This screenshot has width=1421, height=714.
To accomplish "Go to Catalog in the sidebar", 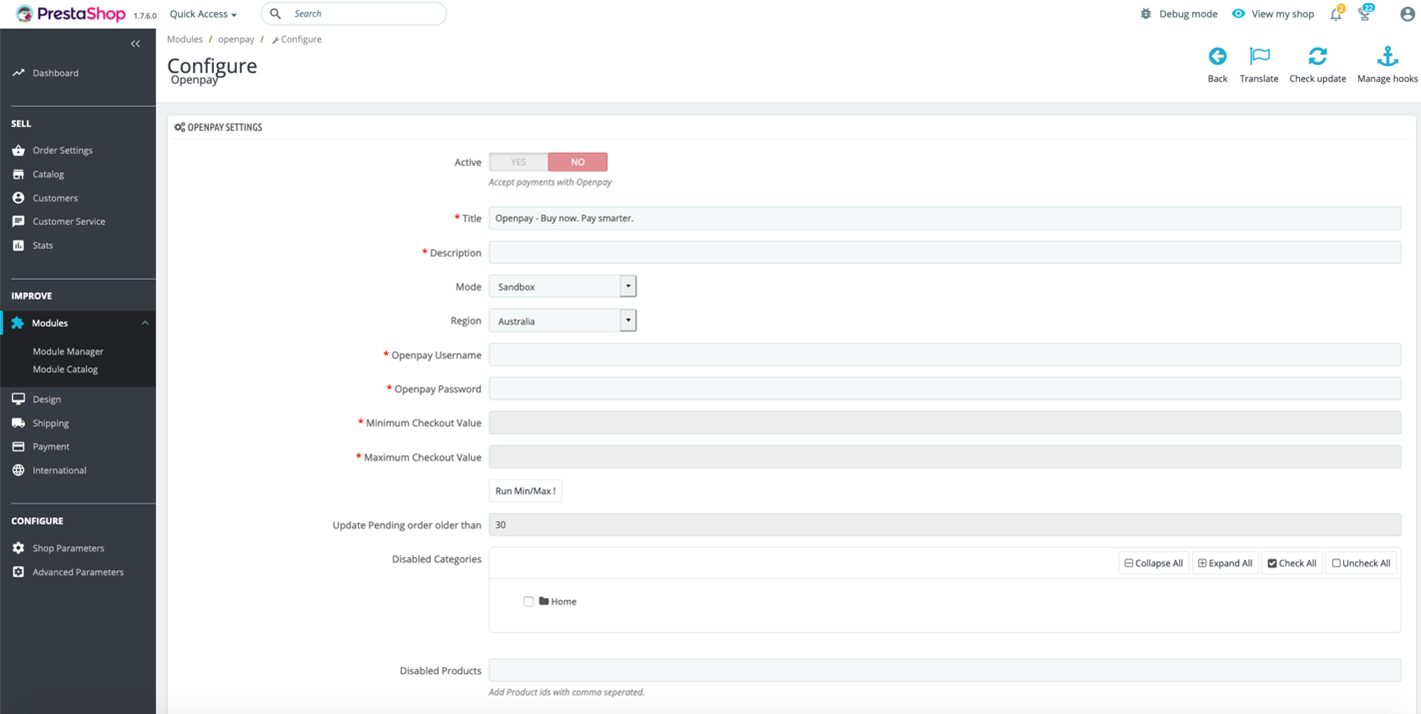I will coord(48,174).
